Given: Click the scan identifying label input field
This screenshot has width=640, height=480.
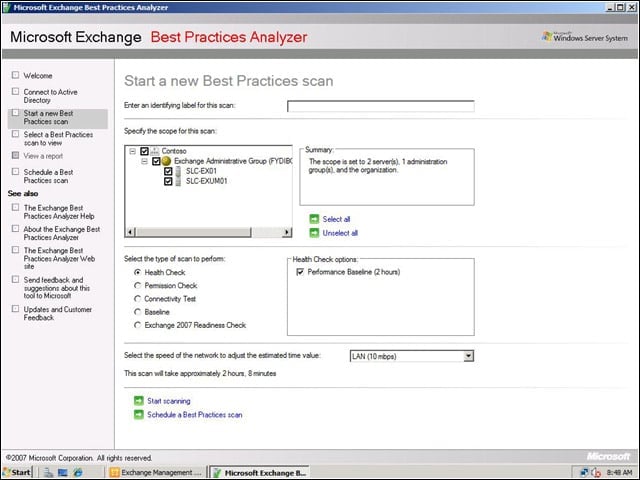Looking at the screenshot, I should pos(381,106).
